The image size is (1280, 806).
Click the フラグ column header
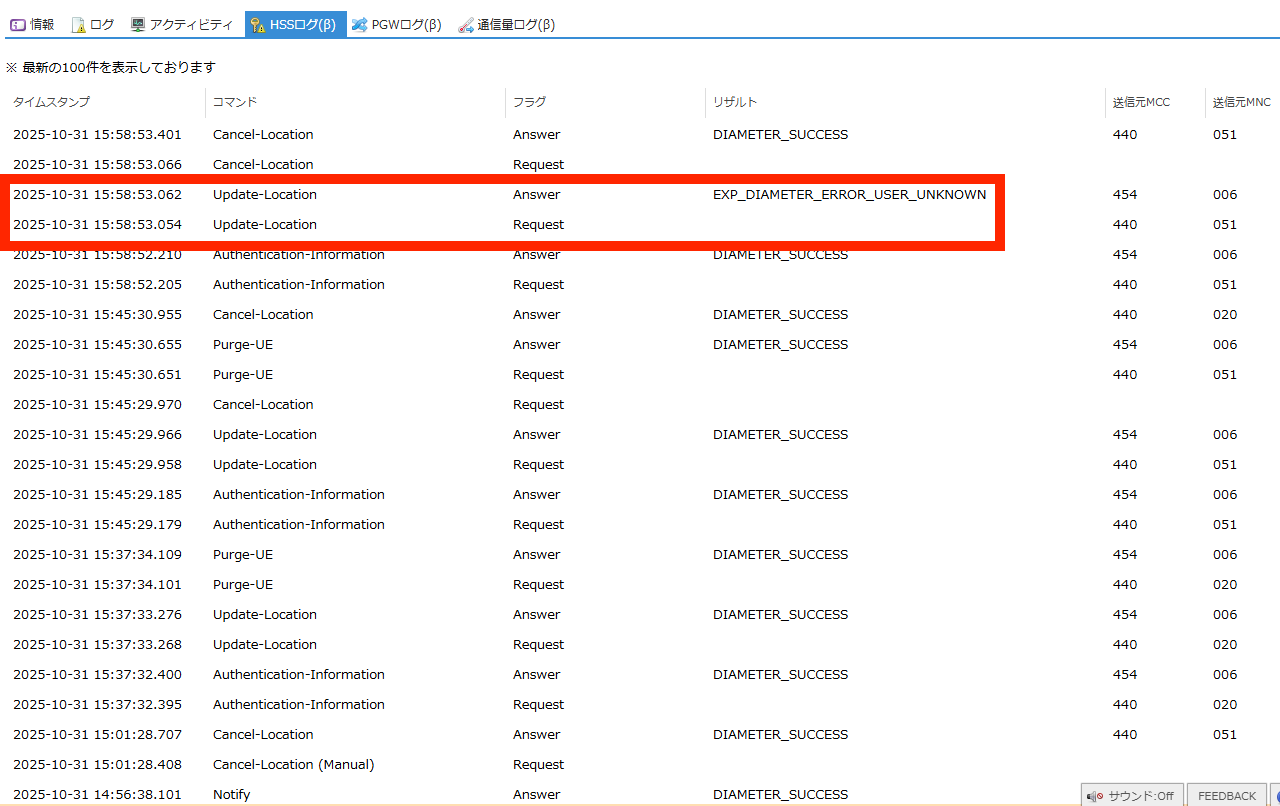pyautogui.click(x=529, y=102)
